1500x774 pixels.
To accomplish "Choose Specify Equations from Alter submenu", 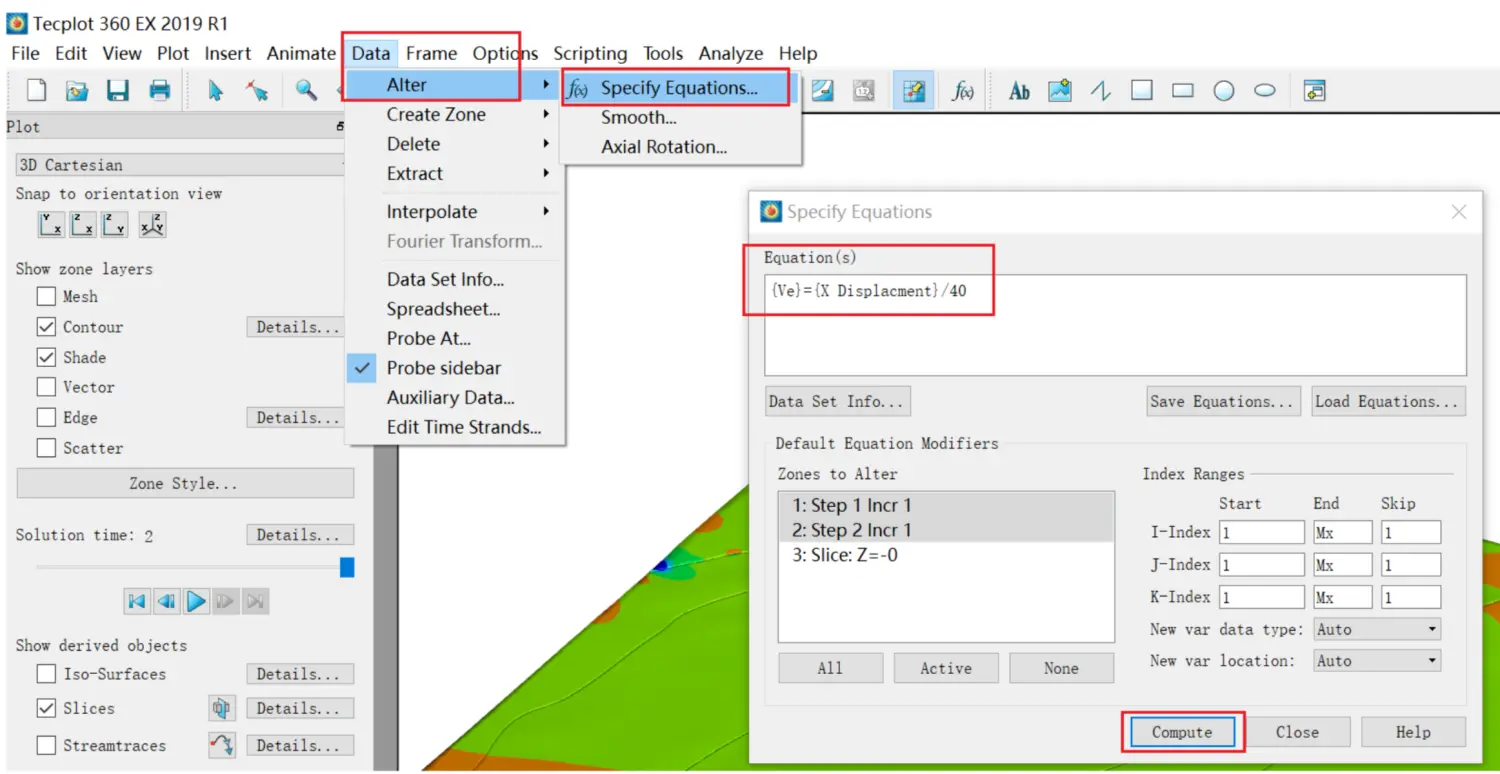I will pos(679,88).
